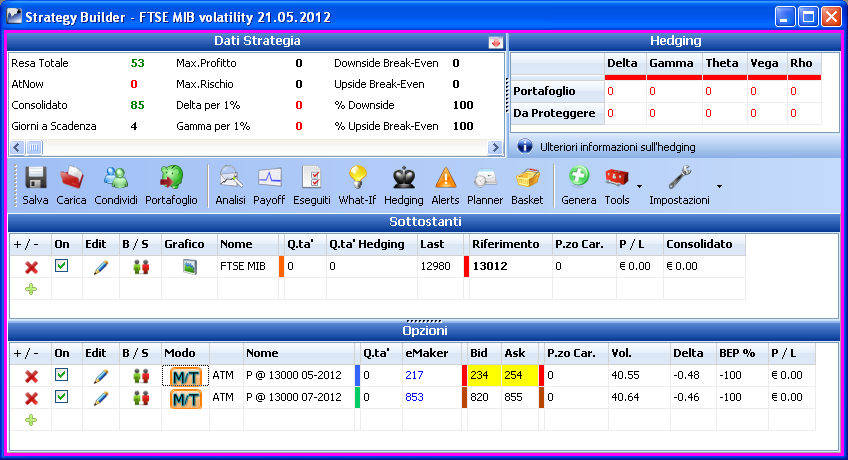Click the green Genera plus icon
This screenshot has width=848, height=460.
[x=578, y=185]
